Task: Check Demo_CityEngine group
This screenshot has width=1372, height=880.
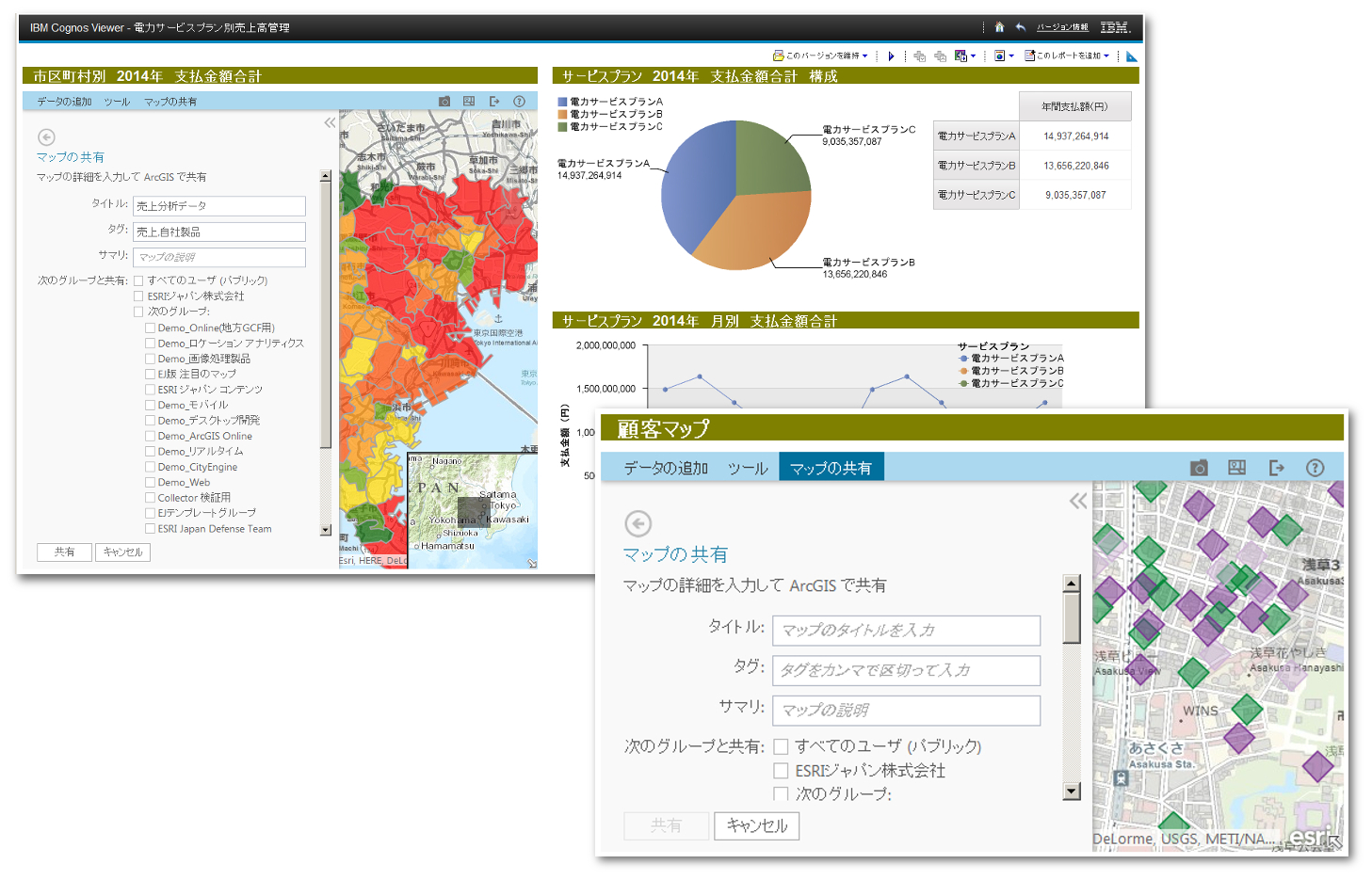Action: (150, 467)
